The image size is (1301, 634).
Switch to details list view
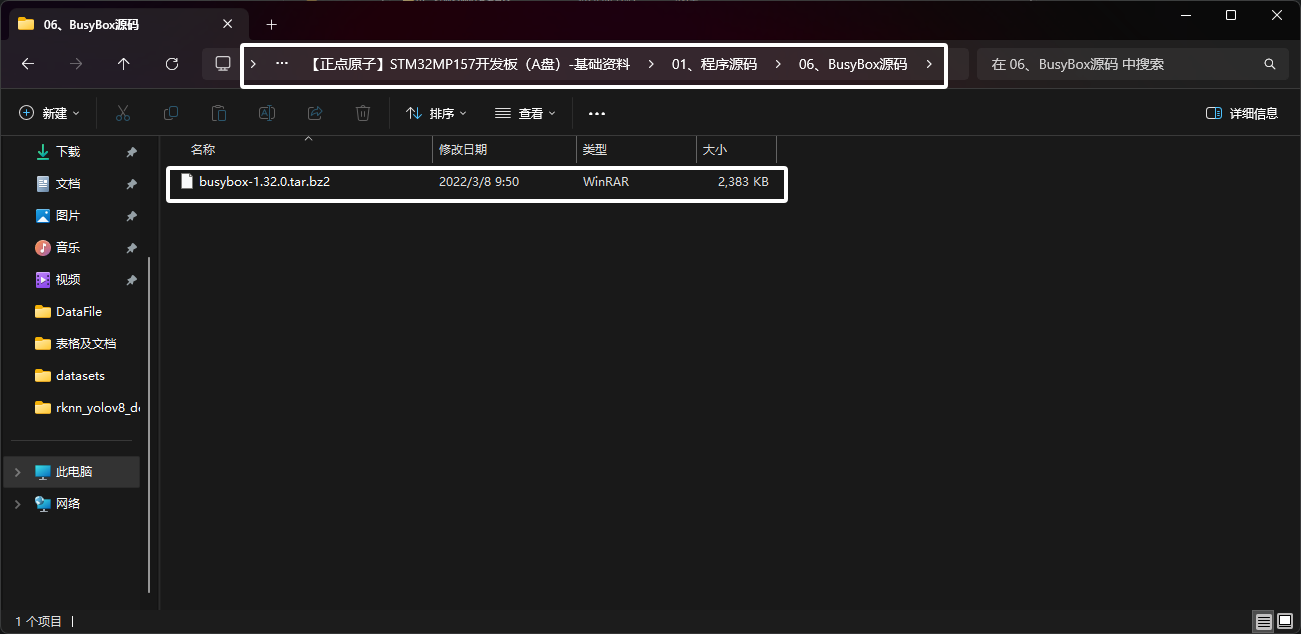(x=1264, y=622)
